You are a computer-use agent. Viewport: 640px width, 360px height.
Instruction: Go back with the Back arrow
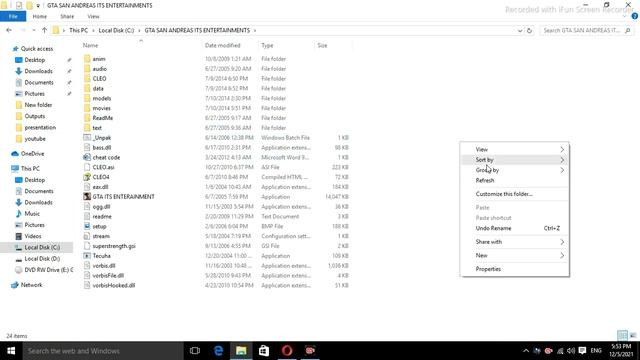point(9,30)
